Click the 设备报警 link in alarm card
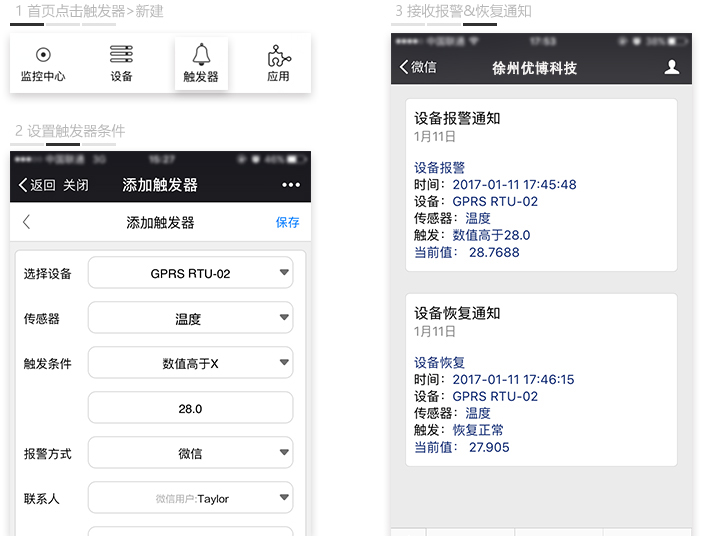This screenshot has height=536, width=710. pyautogui.click(x=439, y=168)
